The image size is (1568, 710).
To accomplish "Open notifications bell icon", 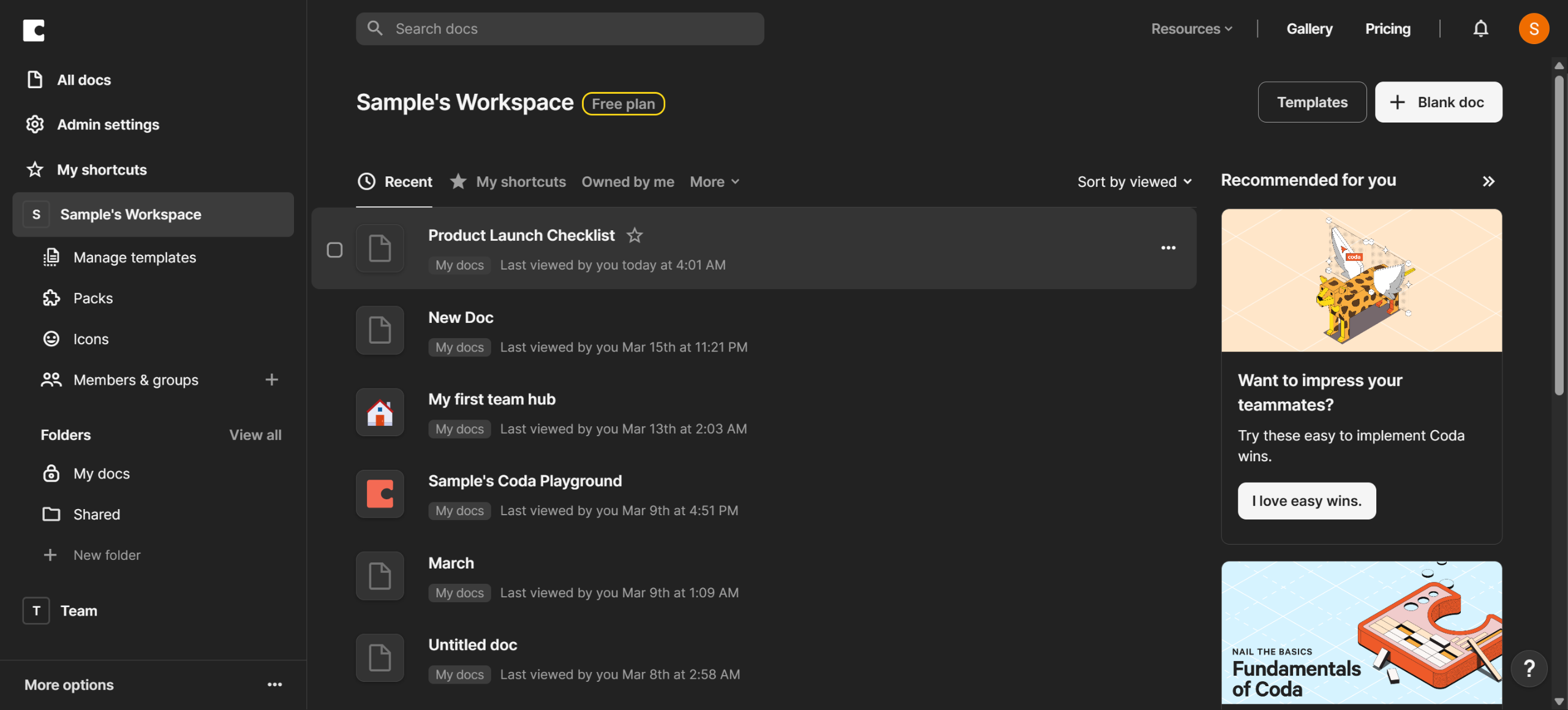I will (1480, 29).
